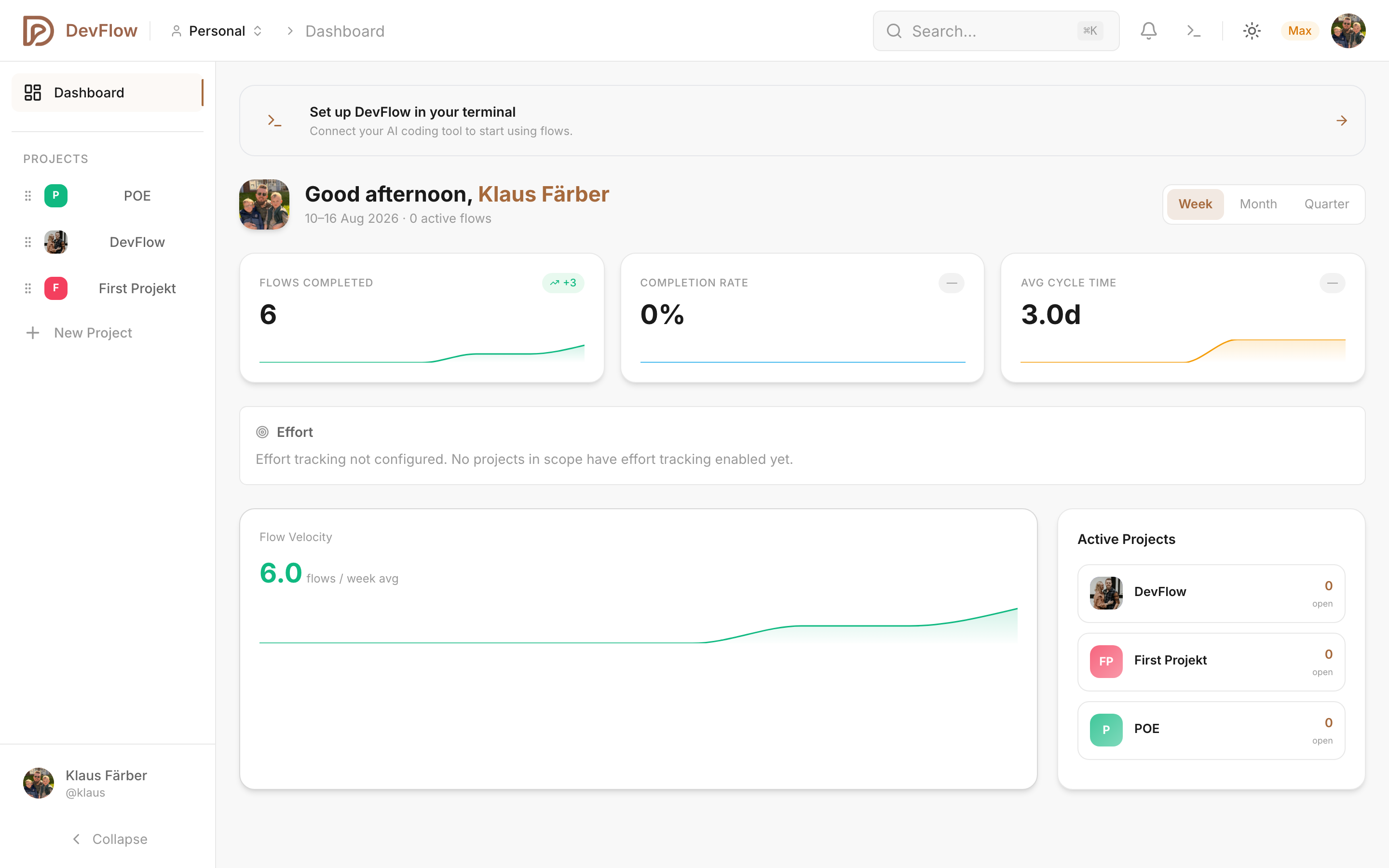The image size is (1389, 868).
Task: Switch to the Month range tab
Action: point(1258,204)
